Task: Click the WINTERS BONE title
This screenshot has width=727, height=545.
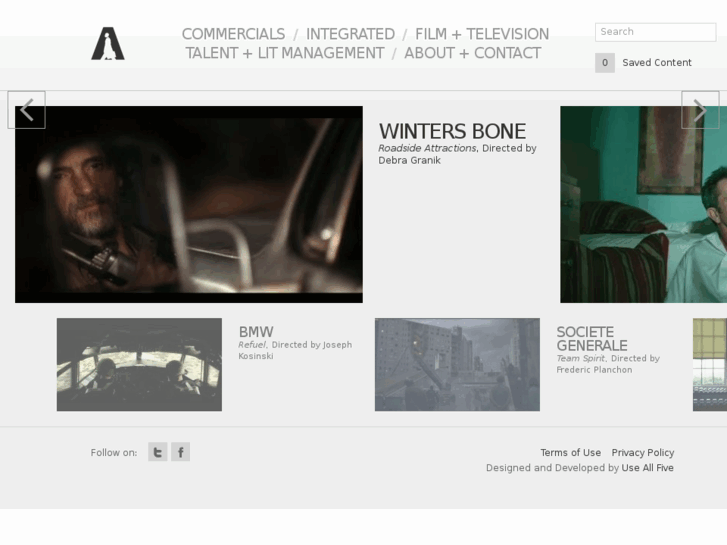Action: point(453,131)
